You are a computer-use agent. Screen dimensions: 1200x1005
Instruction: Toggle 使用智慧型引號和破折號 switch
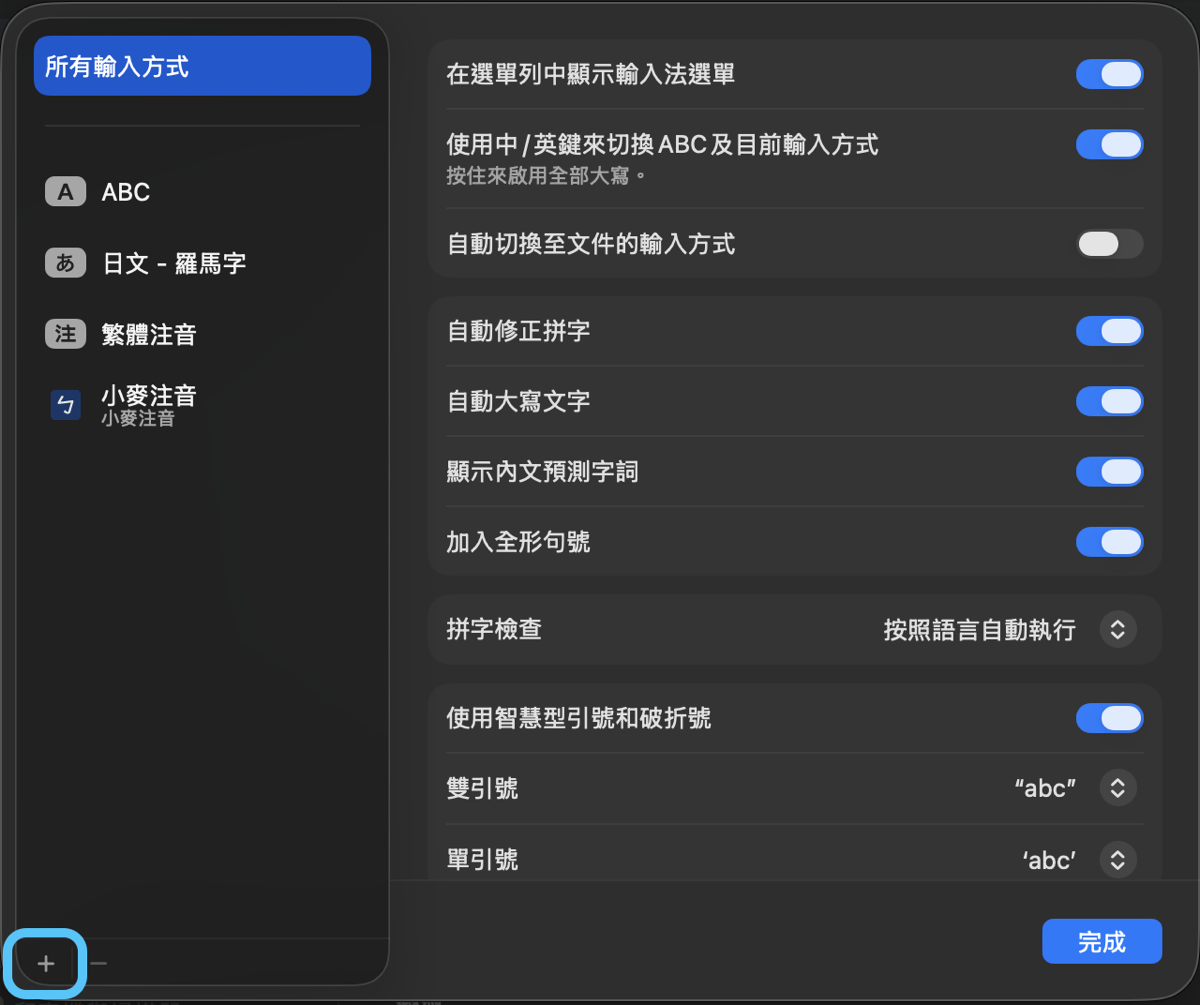click(x=1109, y=718)
